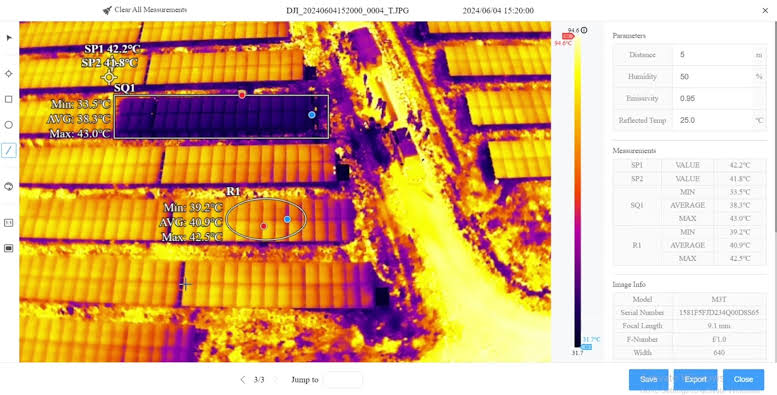Image resolution: width=777 pixels, height=395 pixels.
Task: Click the 33.5°C SQ1 MIN value
Action: 740,192
